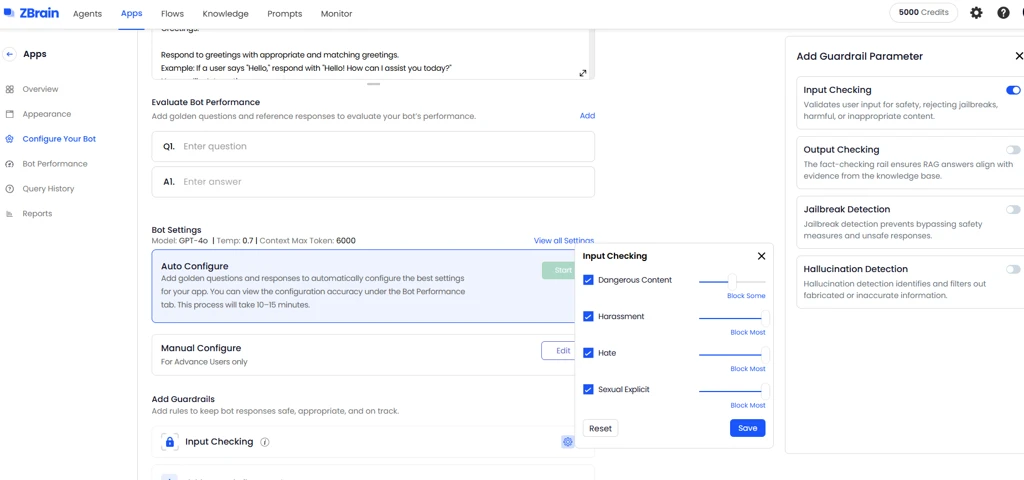Screen dimensions: 1024x480
Task: Close the Input Checking popup
Action: click(x=761, y=256)
